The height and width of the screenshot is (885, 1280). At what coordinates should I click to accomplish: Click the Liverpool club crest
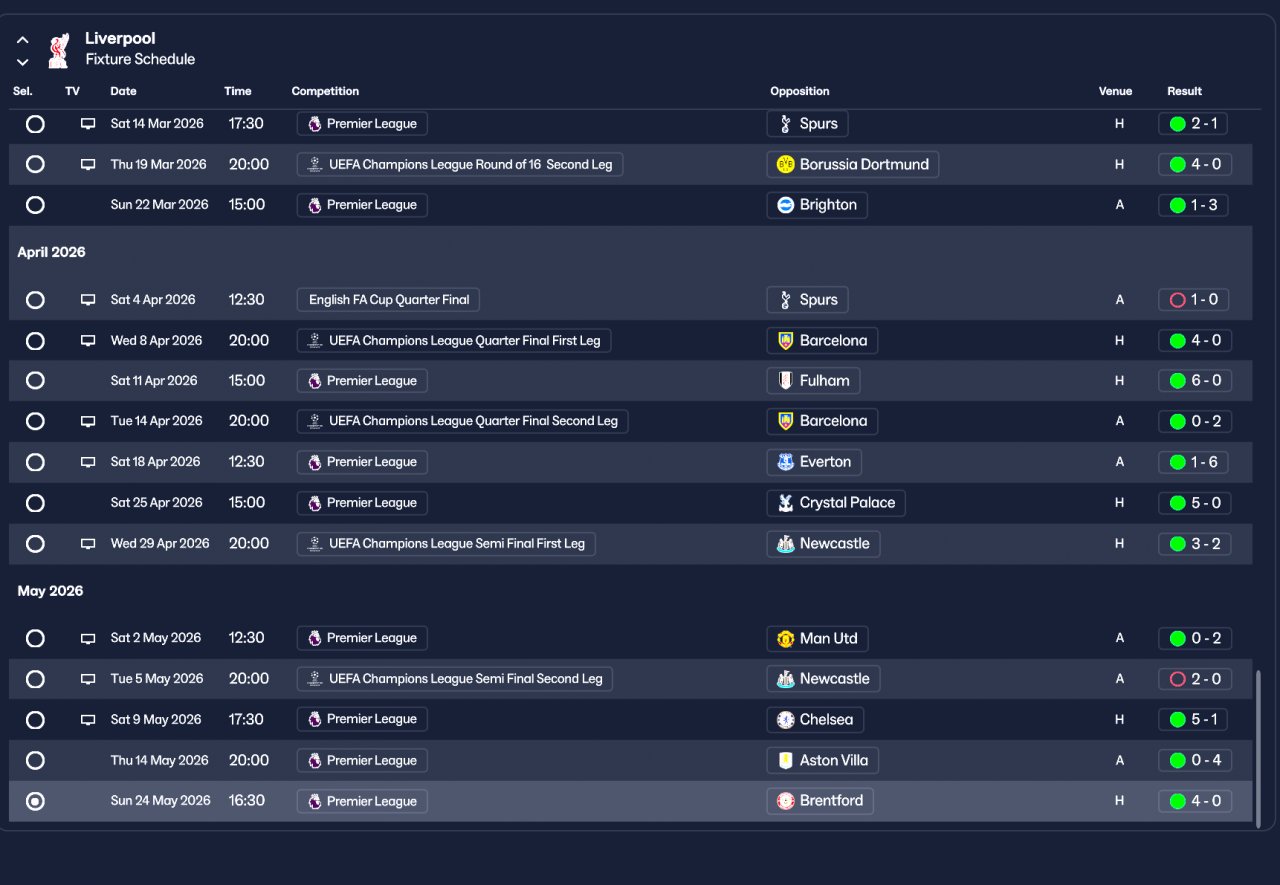tap(59, 50)
